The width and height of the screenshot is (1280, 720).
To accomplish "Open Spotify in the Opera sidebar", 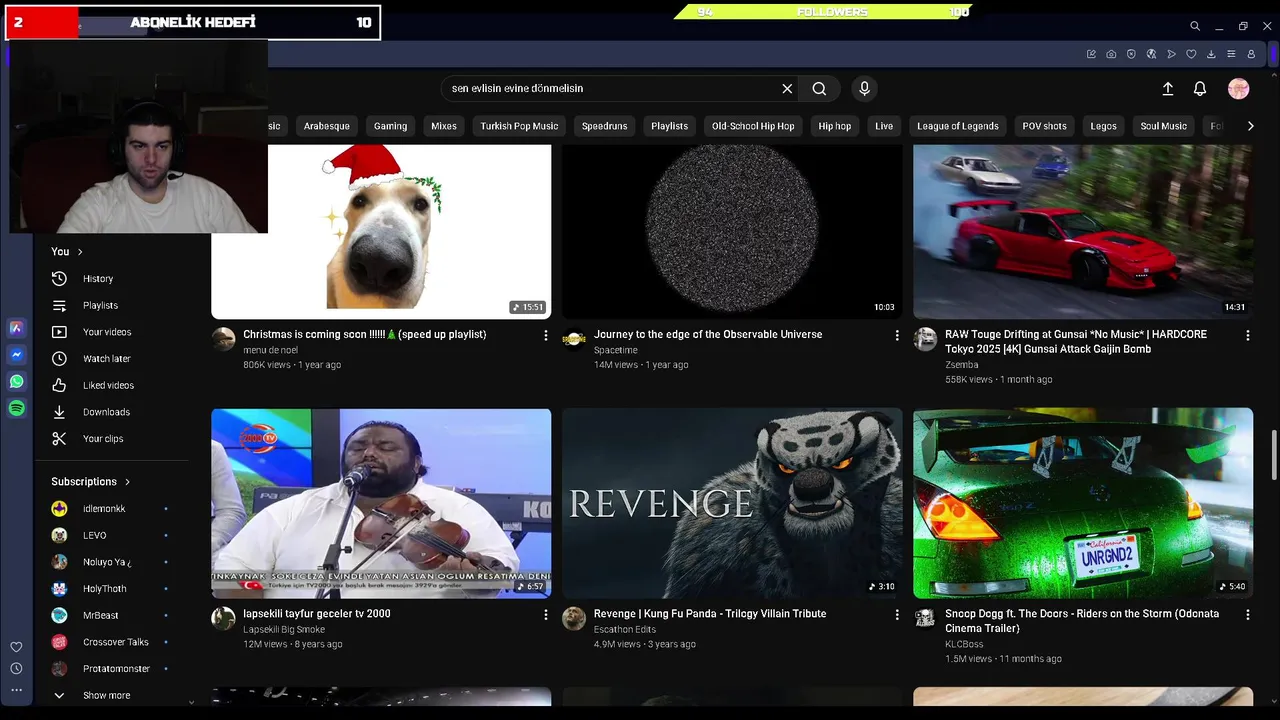I will pos(16,408).
